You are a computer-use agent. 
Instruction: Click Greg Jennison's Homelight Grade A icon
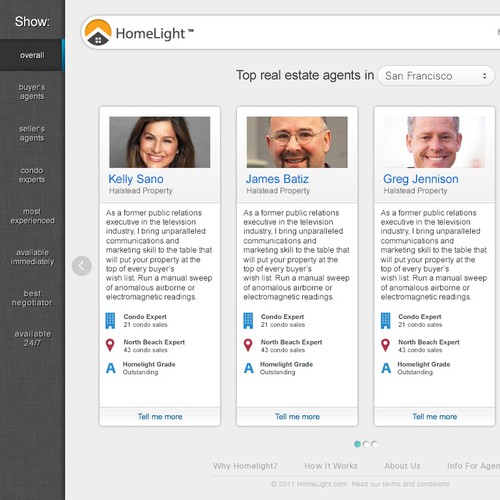(386, 368)
